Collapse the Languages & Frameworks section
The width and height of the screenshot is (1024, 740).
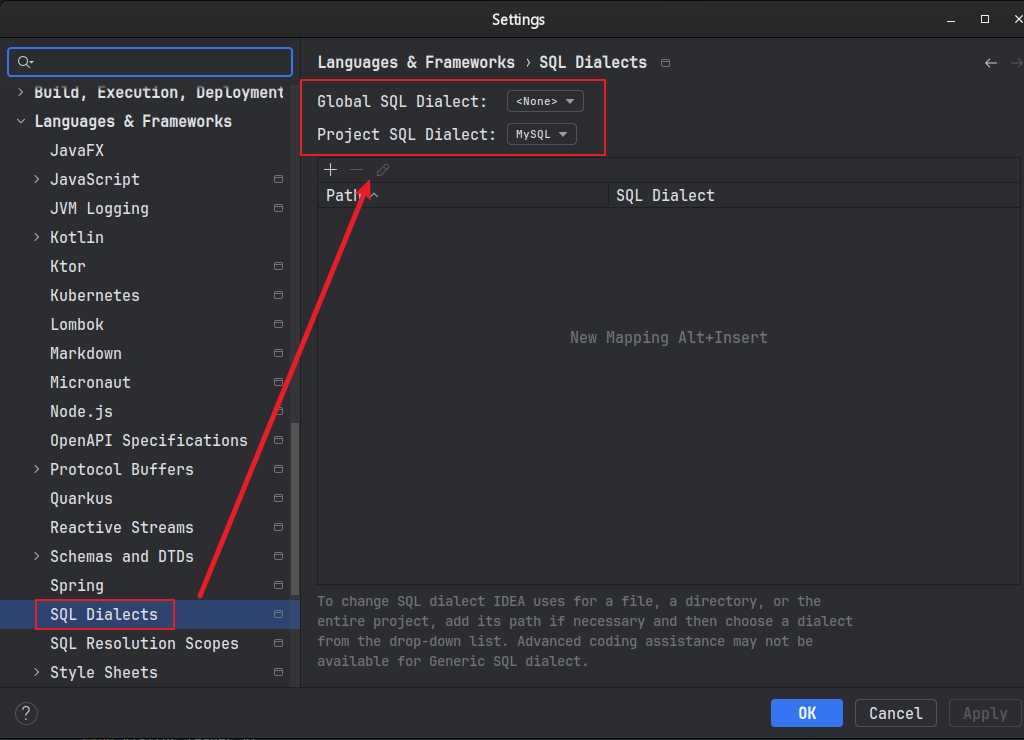tap(21, 121)
